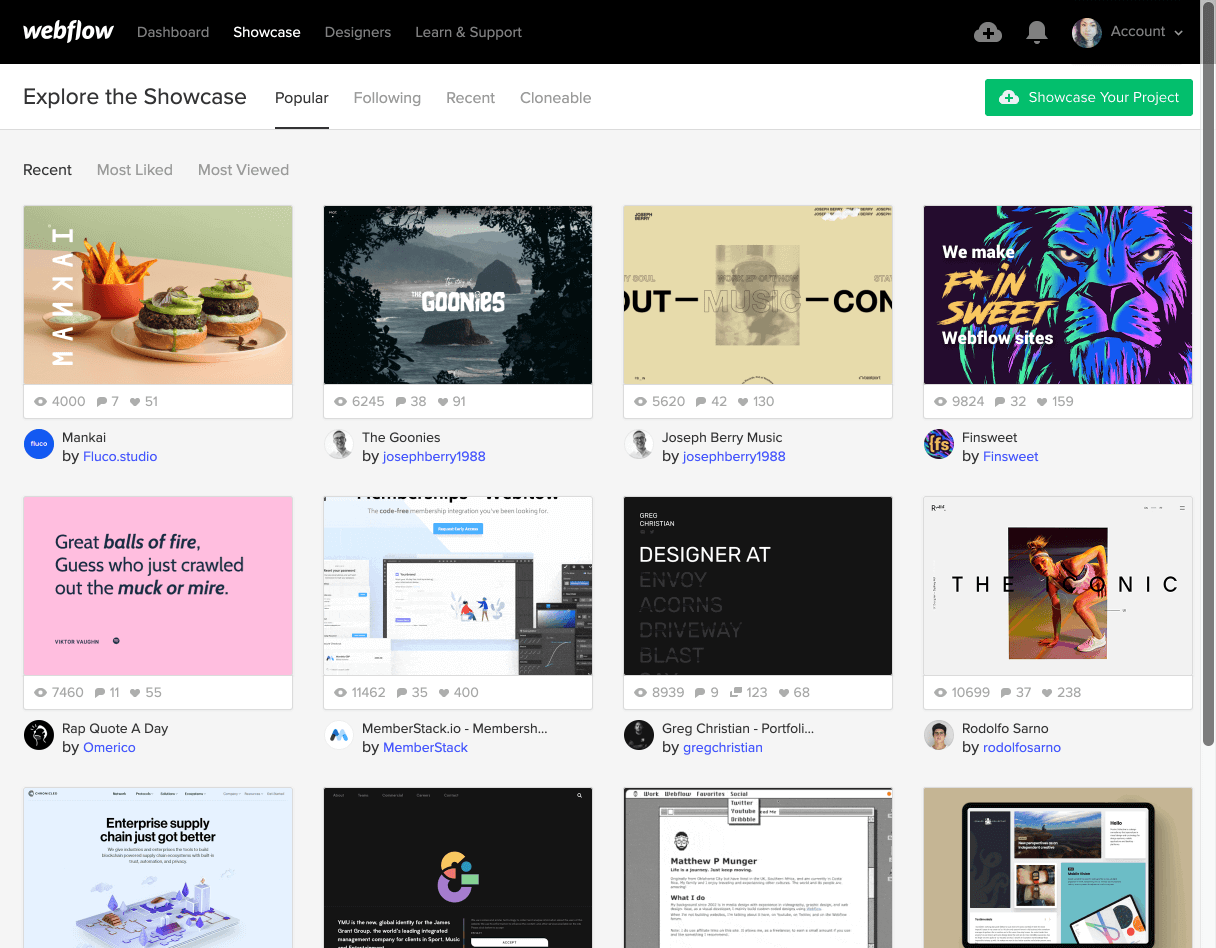
Task: Click the Fluco.studio author link
Action: coord(120,456)
